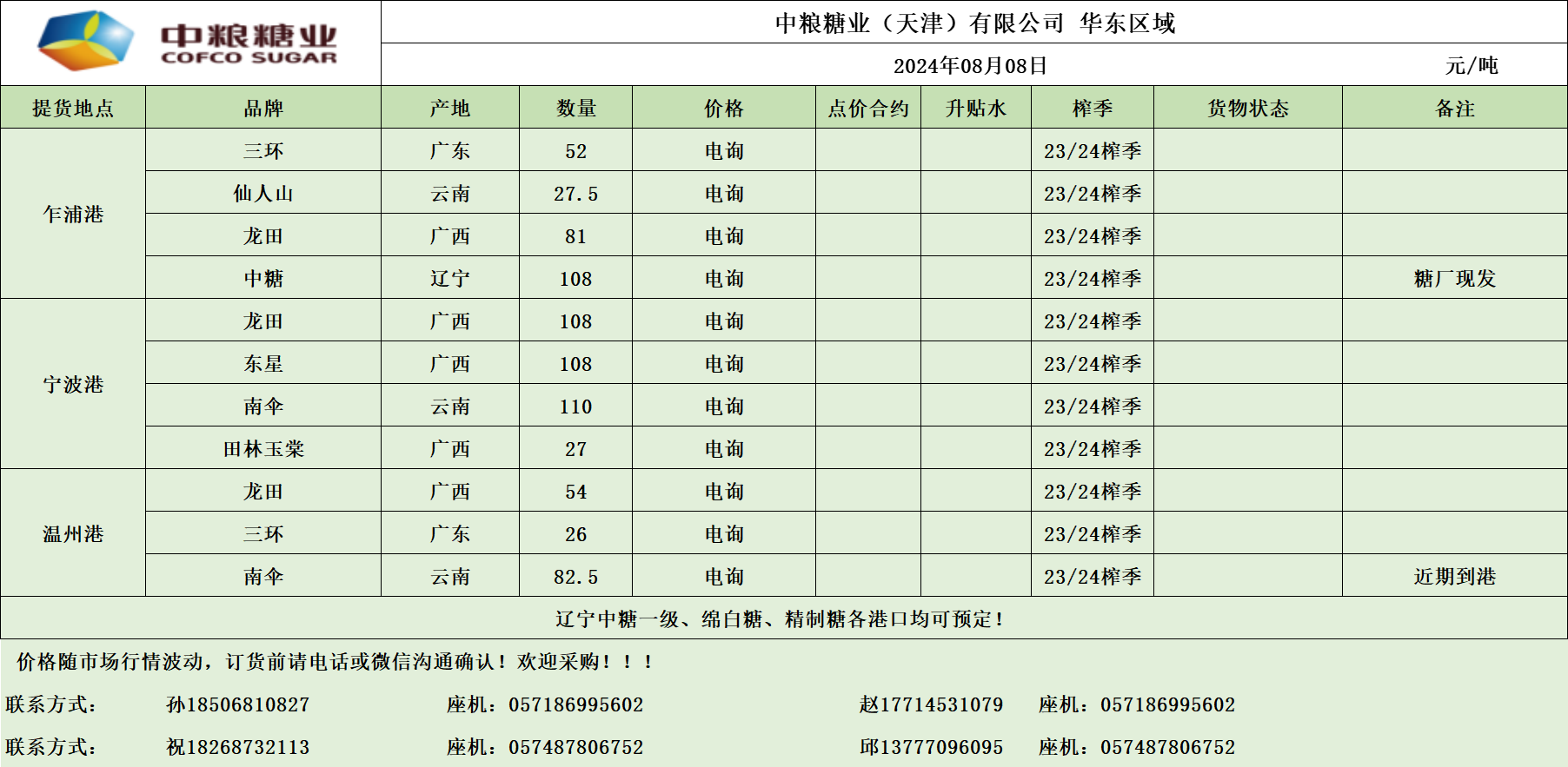Screen dimensions: 1568x767
Task: Click the unit label 元/吨
Action: click(1472, 66)
